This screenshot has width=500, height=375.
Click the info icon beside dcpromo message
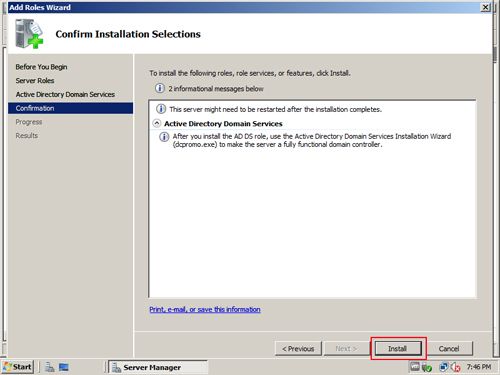coord(164,137)
